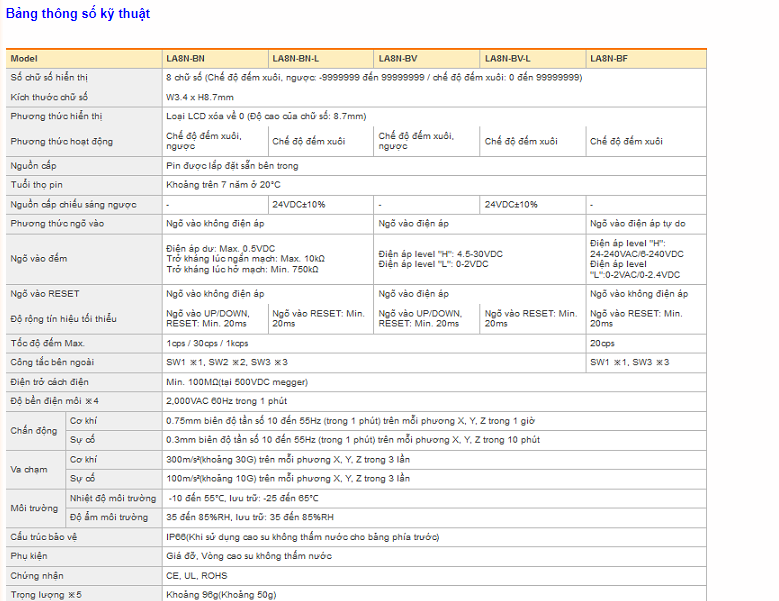Select the LA8N-BN-L column header
Viewport: 779px width, 601px height.
(x=296, y=59)
